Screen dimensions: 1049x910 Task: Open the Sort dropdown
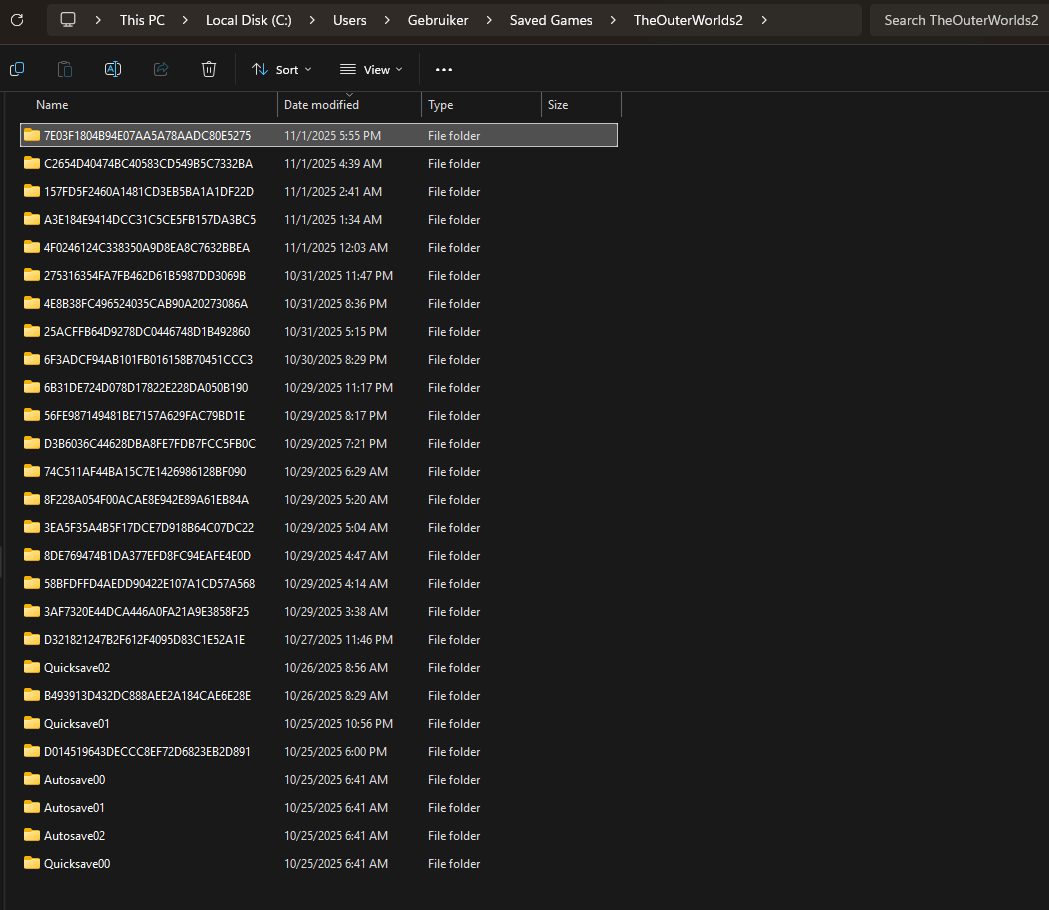pos(281,69)
